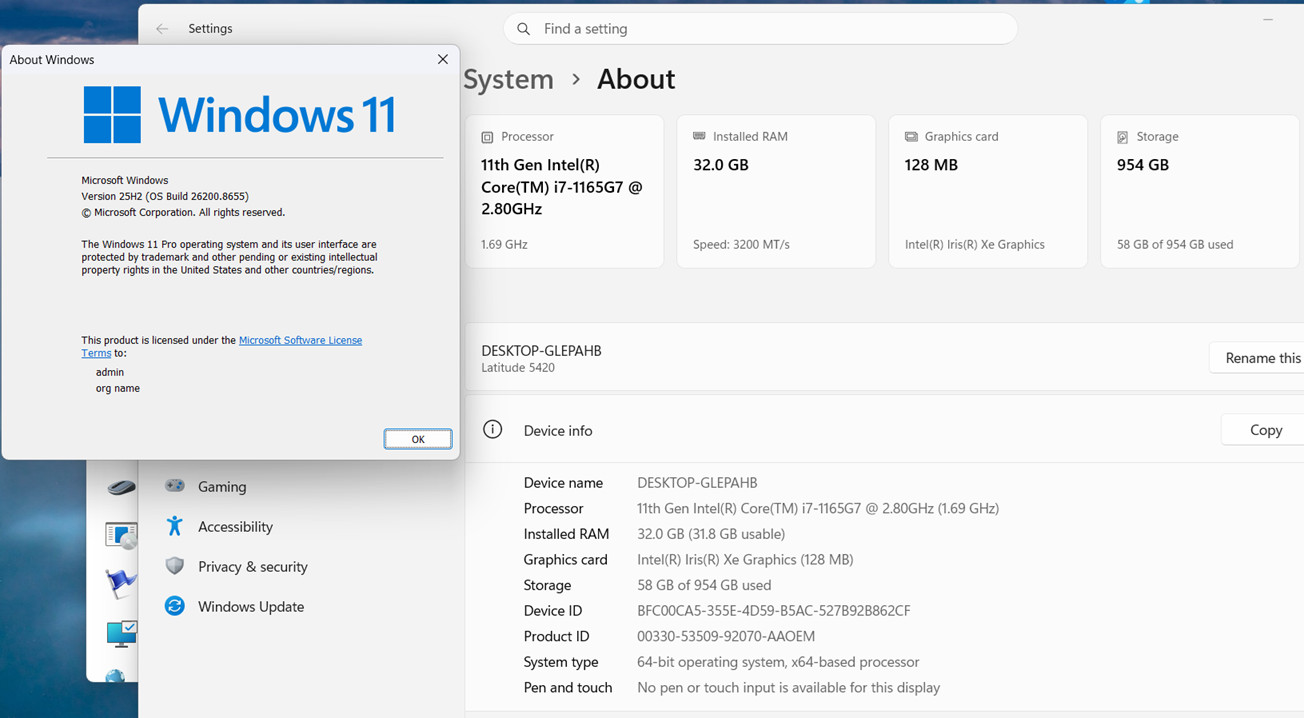Click '954 GB' on the Storage card
This screenshot has width=1304, height=718.
coord(1143,165)
